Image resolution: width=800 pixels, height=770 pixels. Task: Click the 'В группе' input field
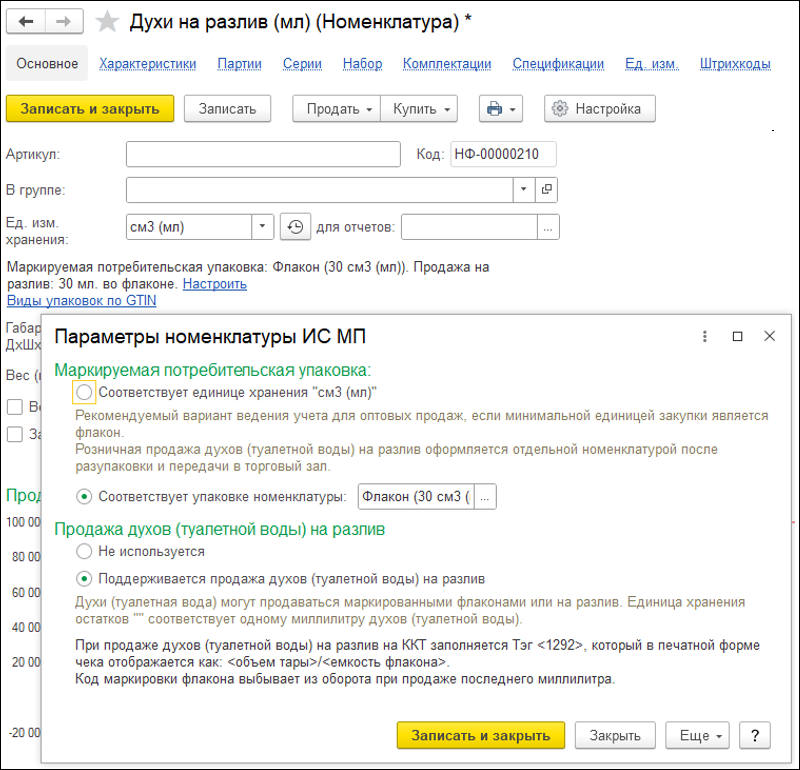[x=319, y=189]
